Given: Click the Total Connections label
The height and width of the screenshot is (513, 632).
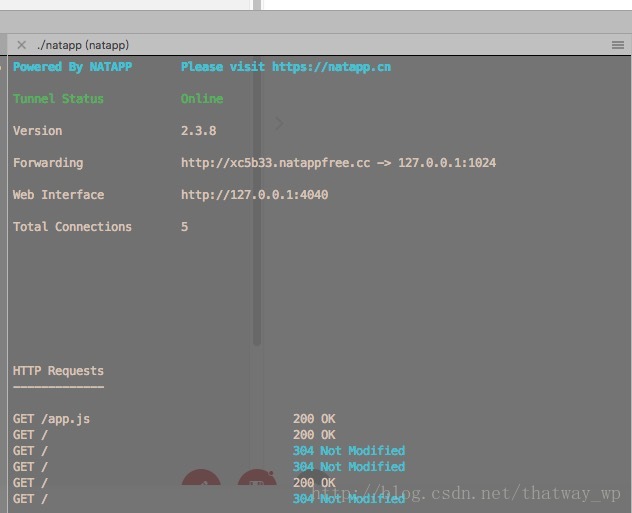Looking at the screenshot, I should point(72,227).
